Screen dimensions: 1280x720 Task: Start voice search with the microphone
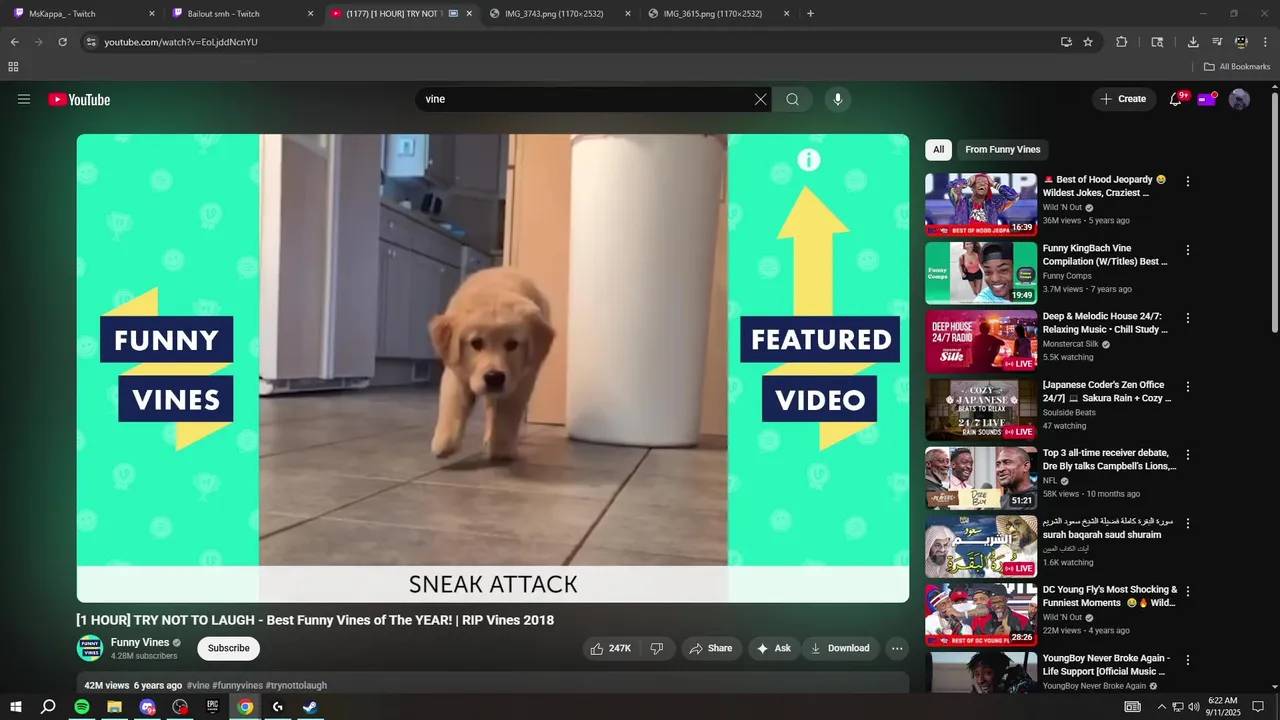tap(838, 99)
